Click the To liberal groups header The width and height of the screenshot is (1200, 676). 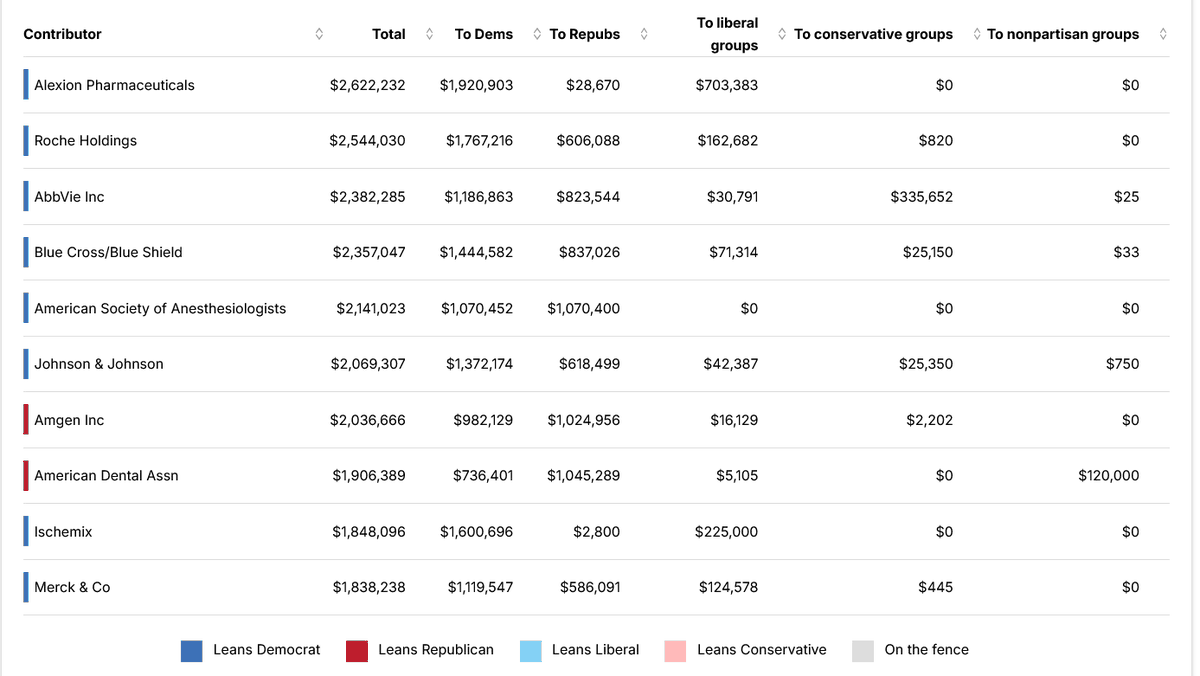pyautogui.click(x=728, y=34)
